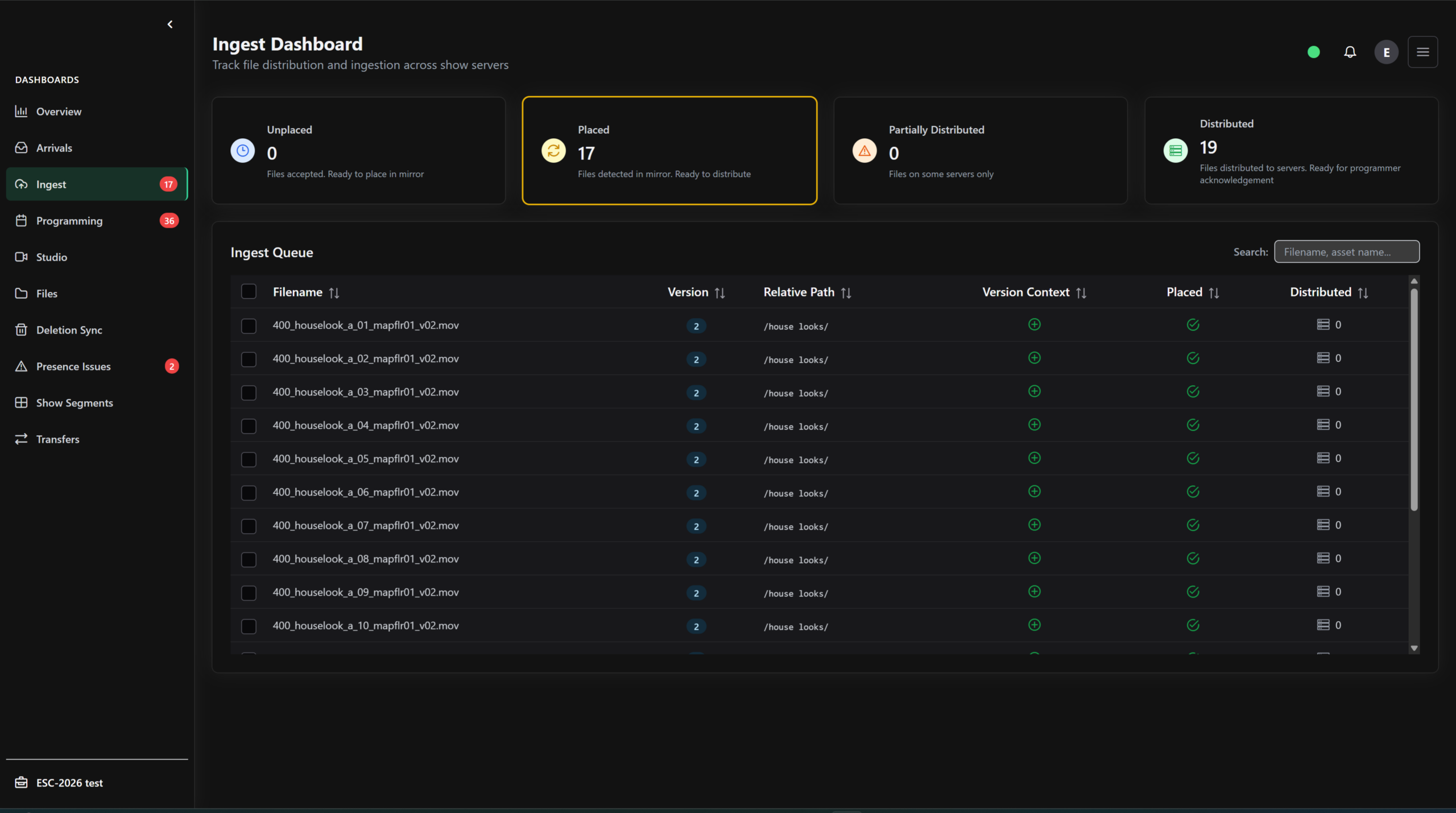This screenshot has width=1456, height=813.
Task: Click the Presence Issues warning icon
Action: pyautogui.click(x=21, y=366)
